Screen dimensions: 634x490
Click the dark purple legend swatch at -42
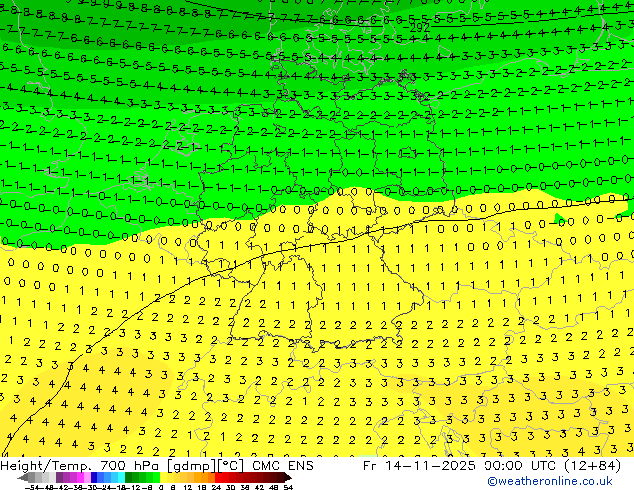[59, 477]
